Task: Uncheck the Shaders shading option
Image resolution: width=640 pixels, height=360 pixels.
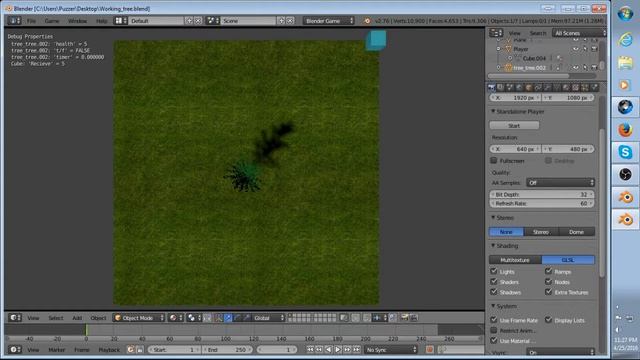Action: (x=494, y=281)
